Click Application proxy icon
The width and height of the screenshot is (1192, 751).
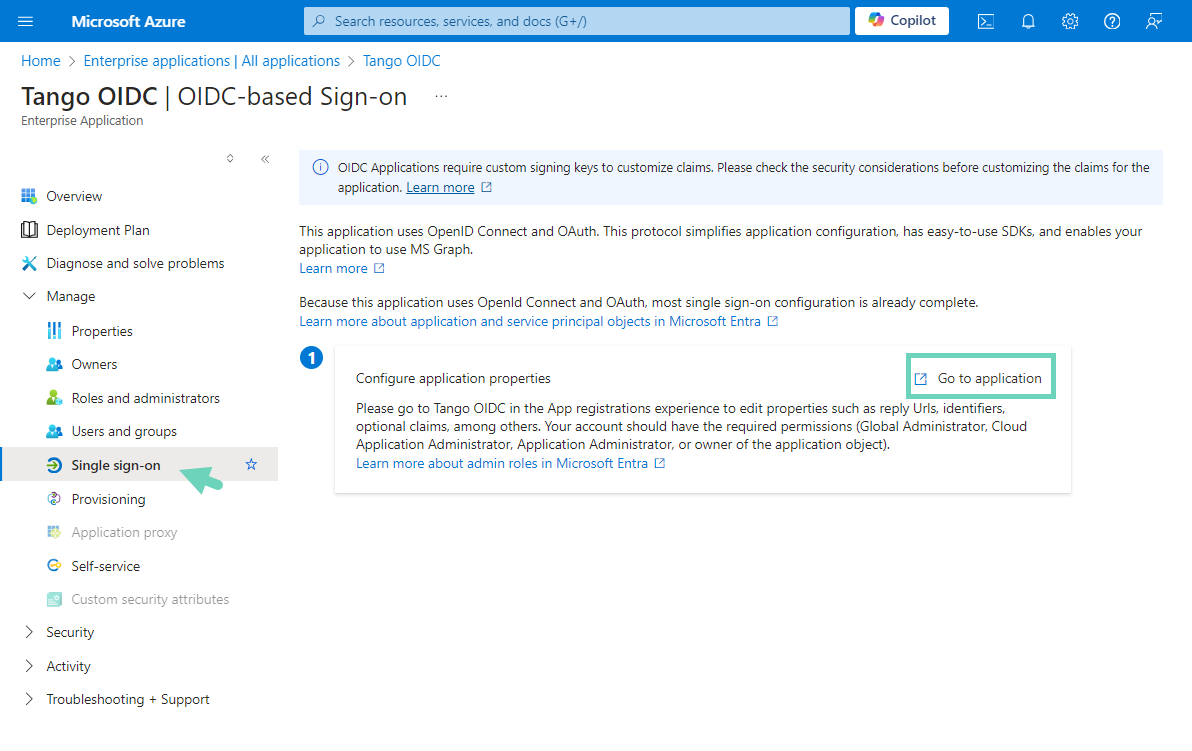click(x=54, y=532)
